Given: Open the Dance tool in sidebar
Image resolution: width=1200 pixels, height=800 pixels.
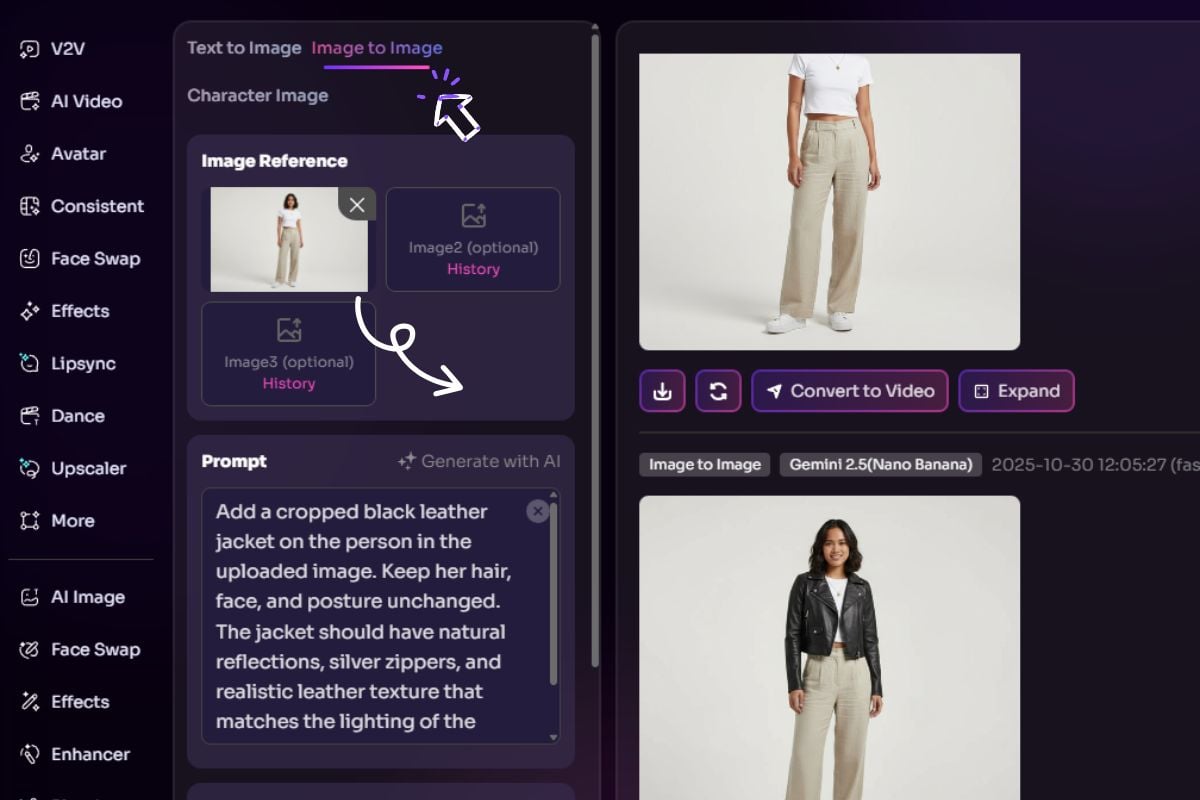Looking at the screenshot, I should [x=63, y=416].
